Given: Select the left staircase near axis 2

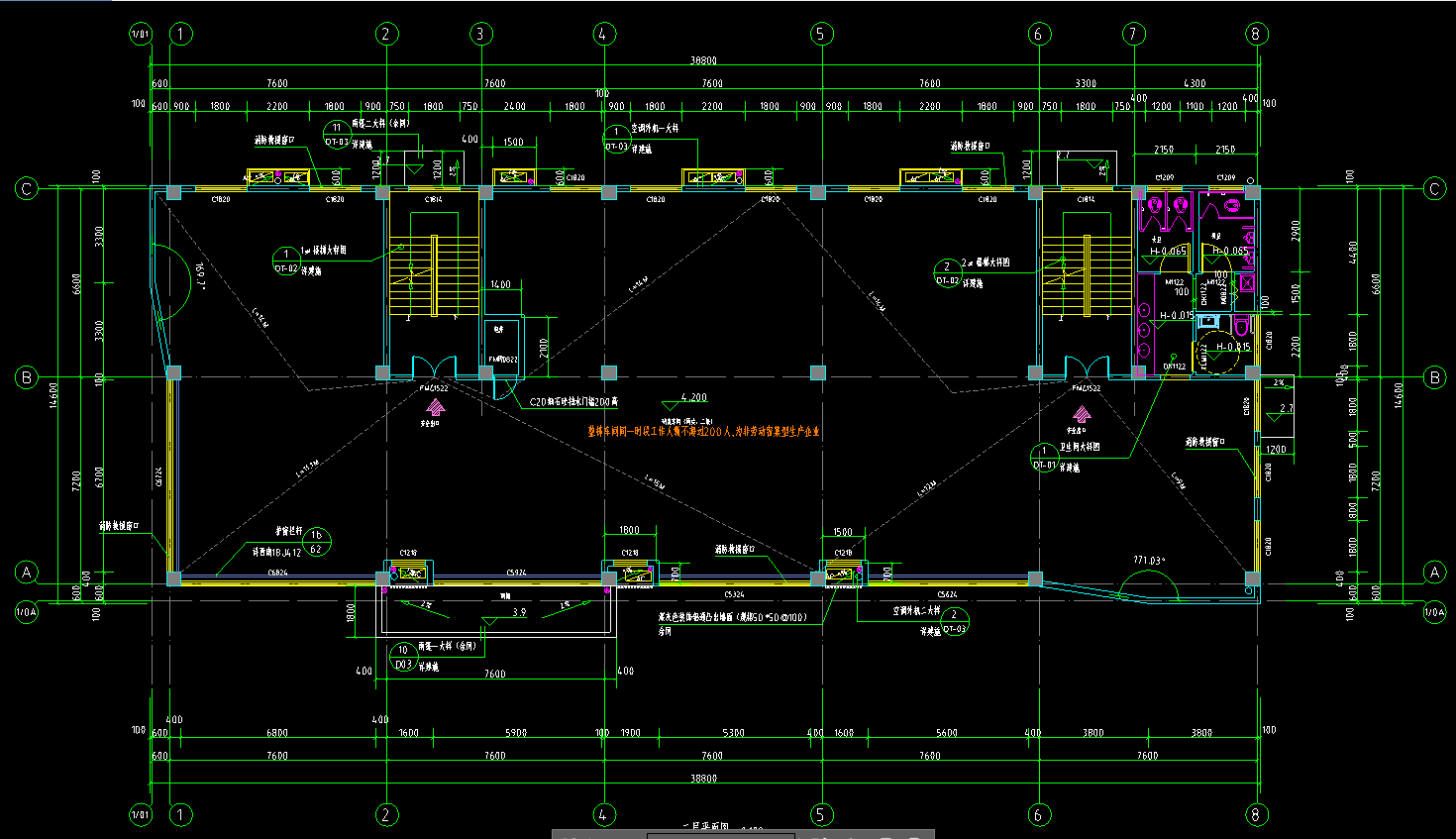Looking at the screenshot, I should pyautogui.click(x=434, y=276).
